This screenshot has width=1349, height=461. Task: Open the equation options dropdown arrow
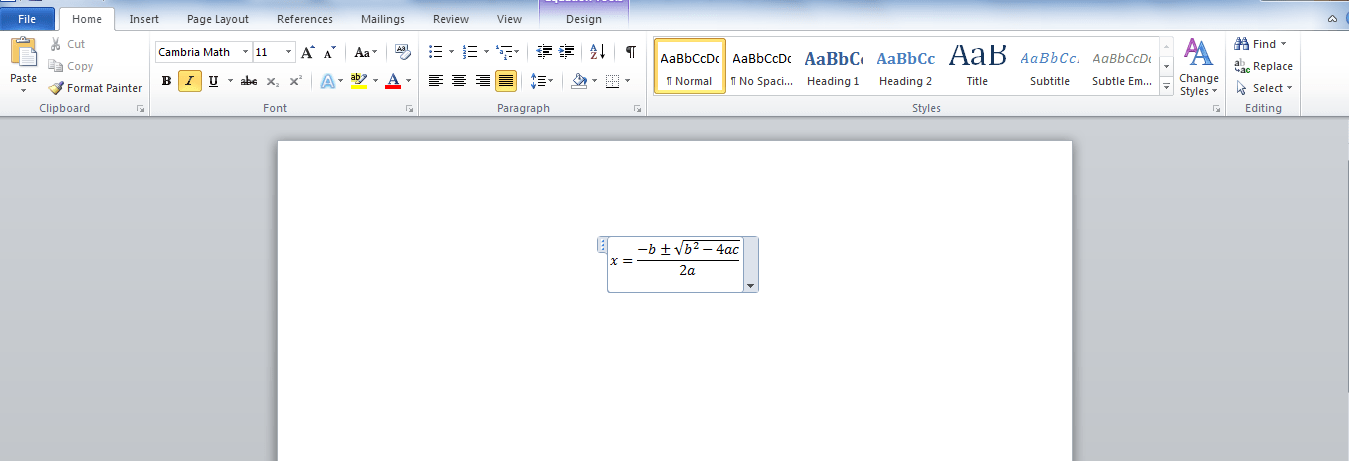pyautogui.click(x=750, y=286)
